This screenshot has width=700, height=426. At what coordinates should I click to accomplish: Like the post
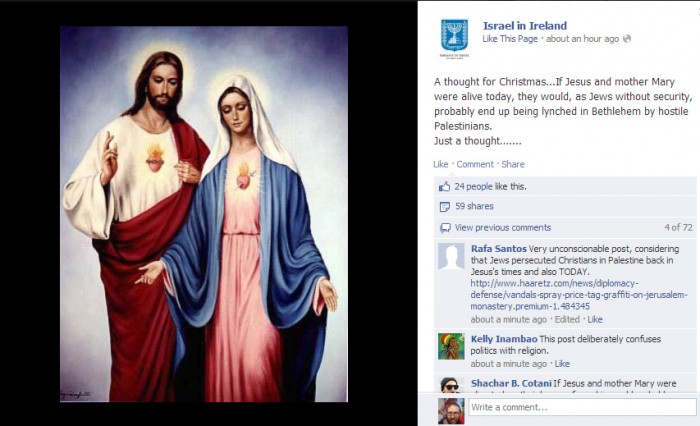[441, 164]
